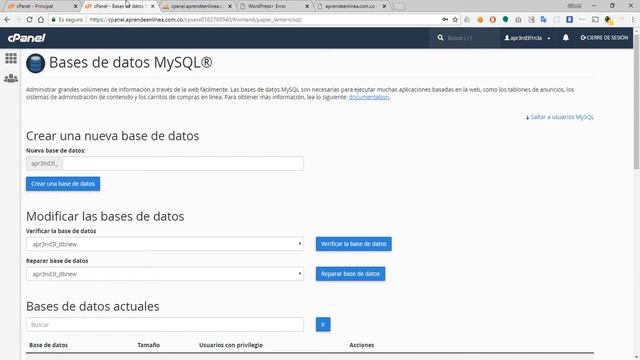Reload the page with refresh icon
This screenshot has height=360, width=640.
pos(29,20)
